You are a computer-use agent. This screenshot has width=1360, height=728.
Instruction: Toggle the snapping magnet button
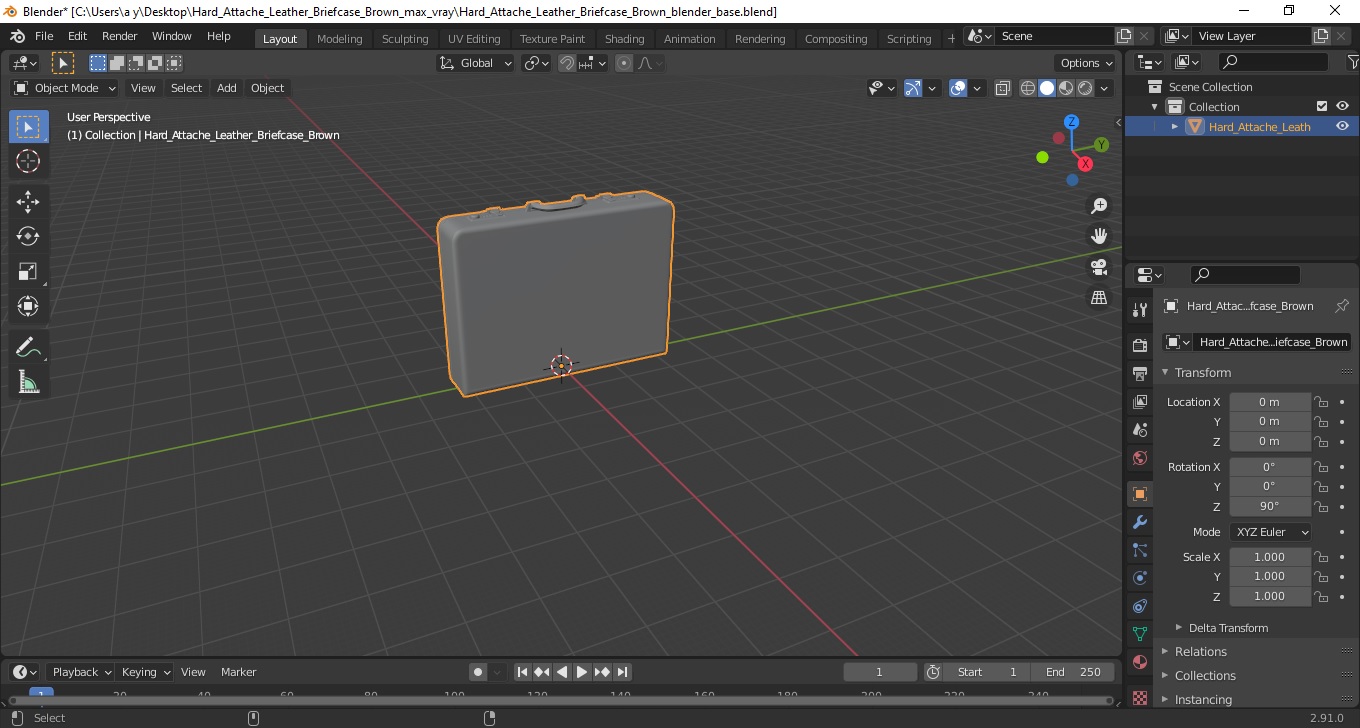tap(567, 63)
